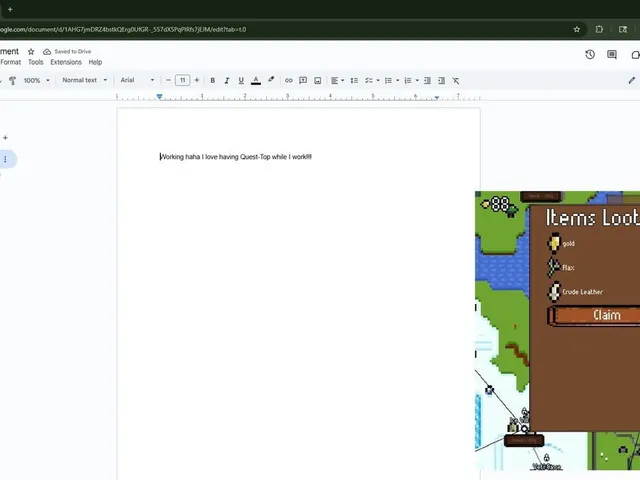Image resolution: width=640 pixels, height=480 pixels.
Task: Apply a numbered list
Action: (x=408, y=80)
